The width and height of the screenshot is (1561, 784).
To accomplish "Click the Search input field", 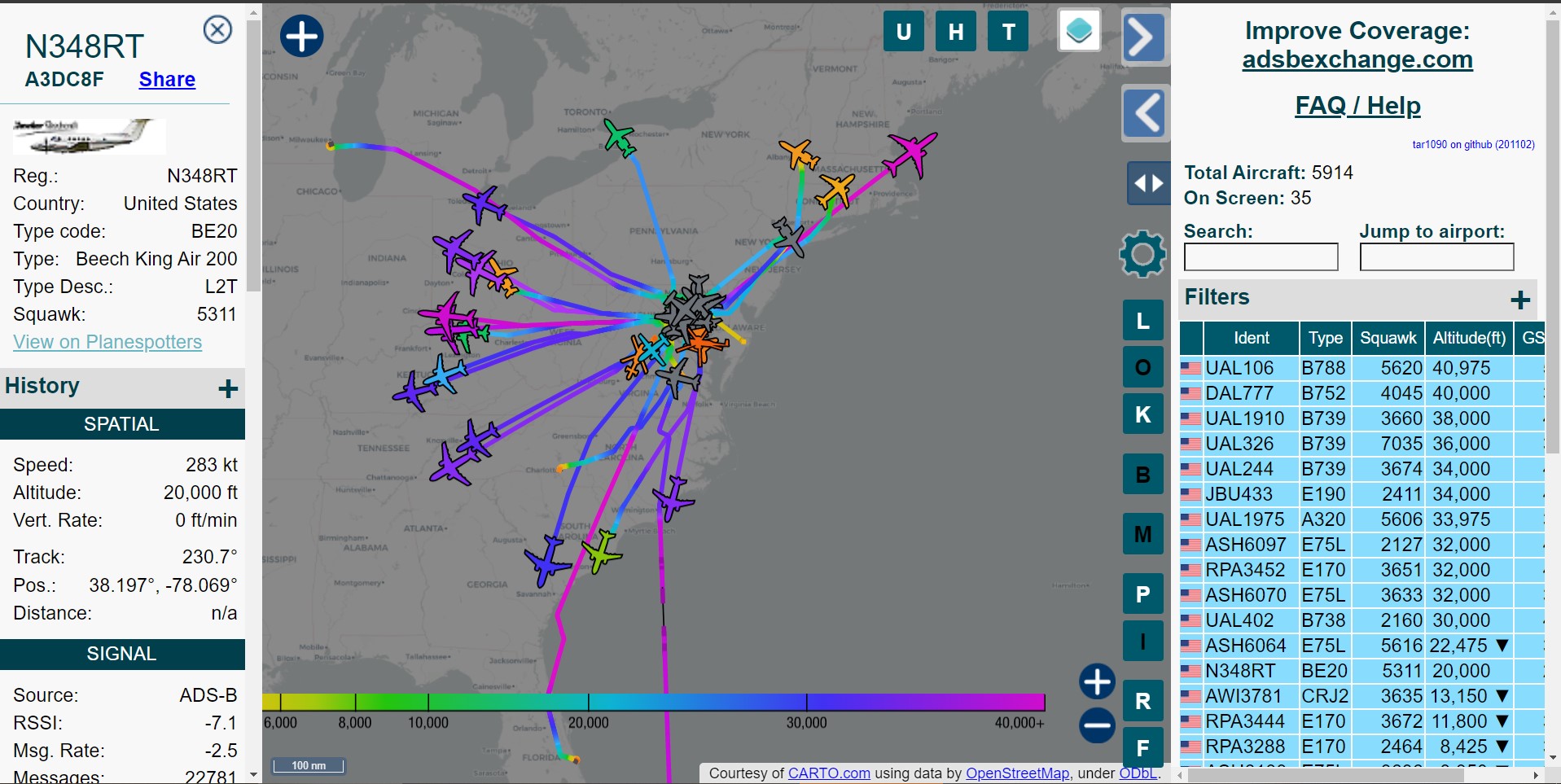I will pos(1261,257).
